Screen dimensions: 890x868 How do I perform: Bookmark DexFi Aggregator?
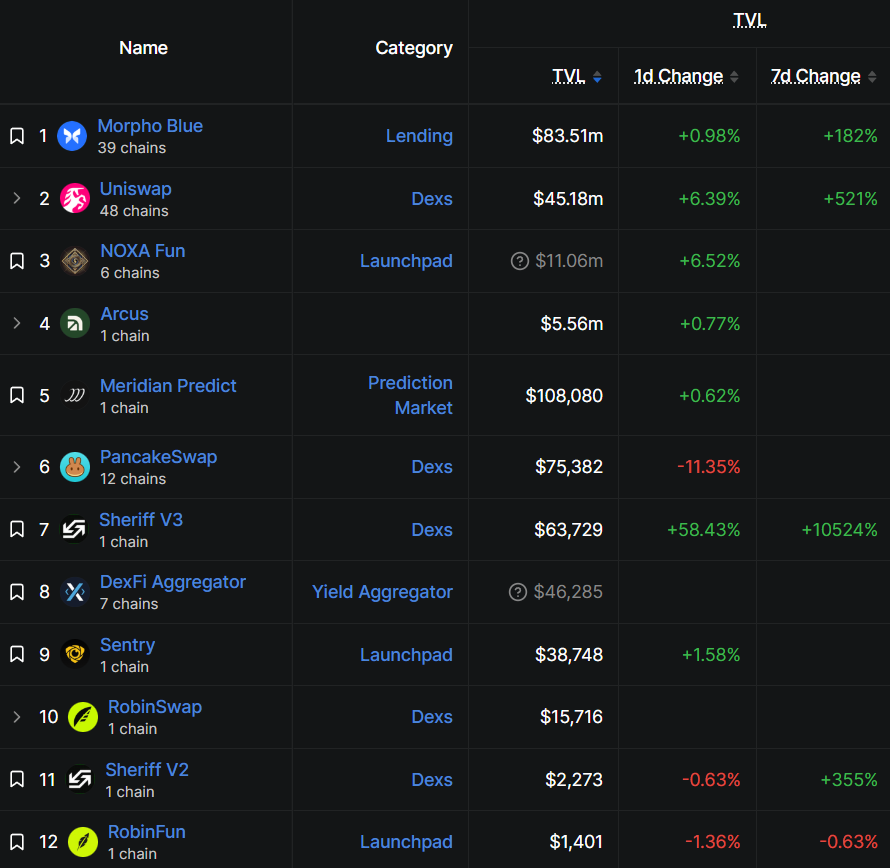coord(17,592)
